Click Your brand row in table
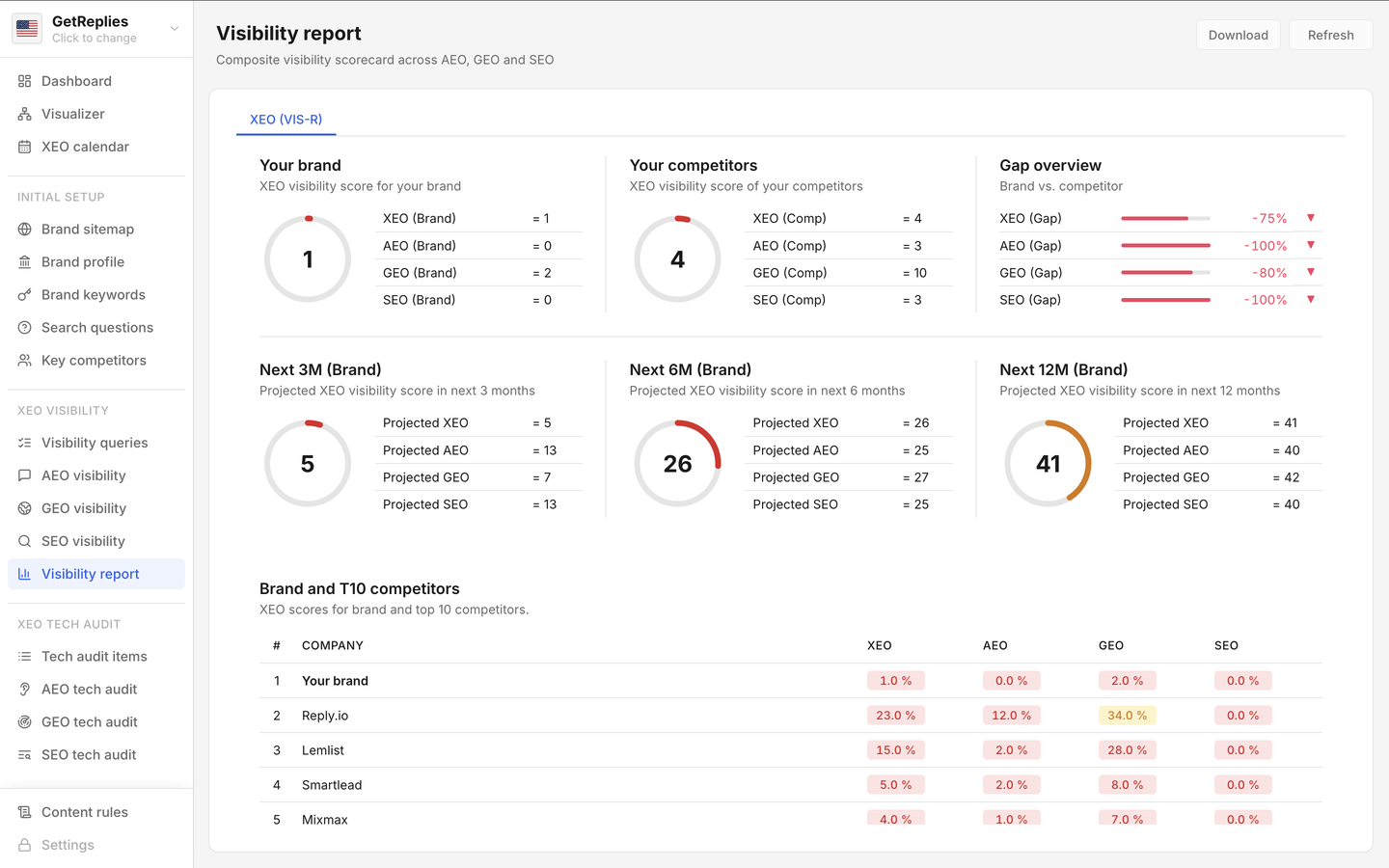The height and width of the screenshot is (868, 1389). tap(791, 681)
